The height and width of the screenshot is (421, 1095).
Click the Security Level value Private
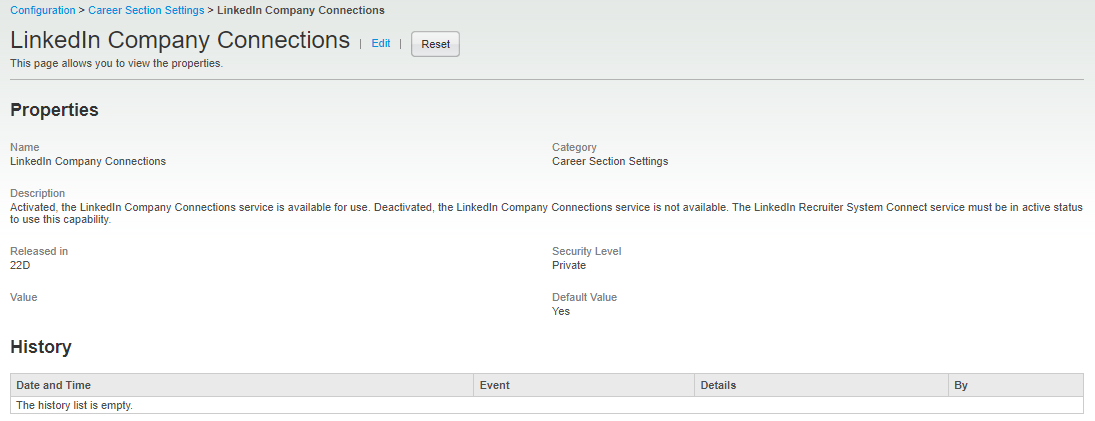pyautogui.click(x=569, y=265)
